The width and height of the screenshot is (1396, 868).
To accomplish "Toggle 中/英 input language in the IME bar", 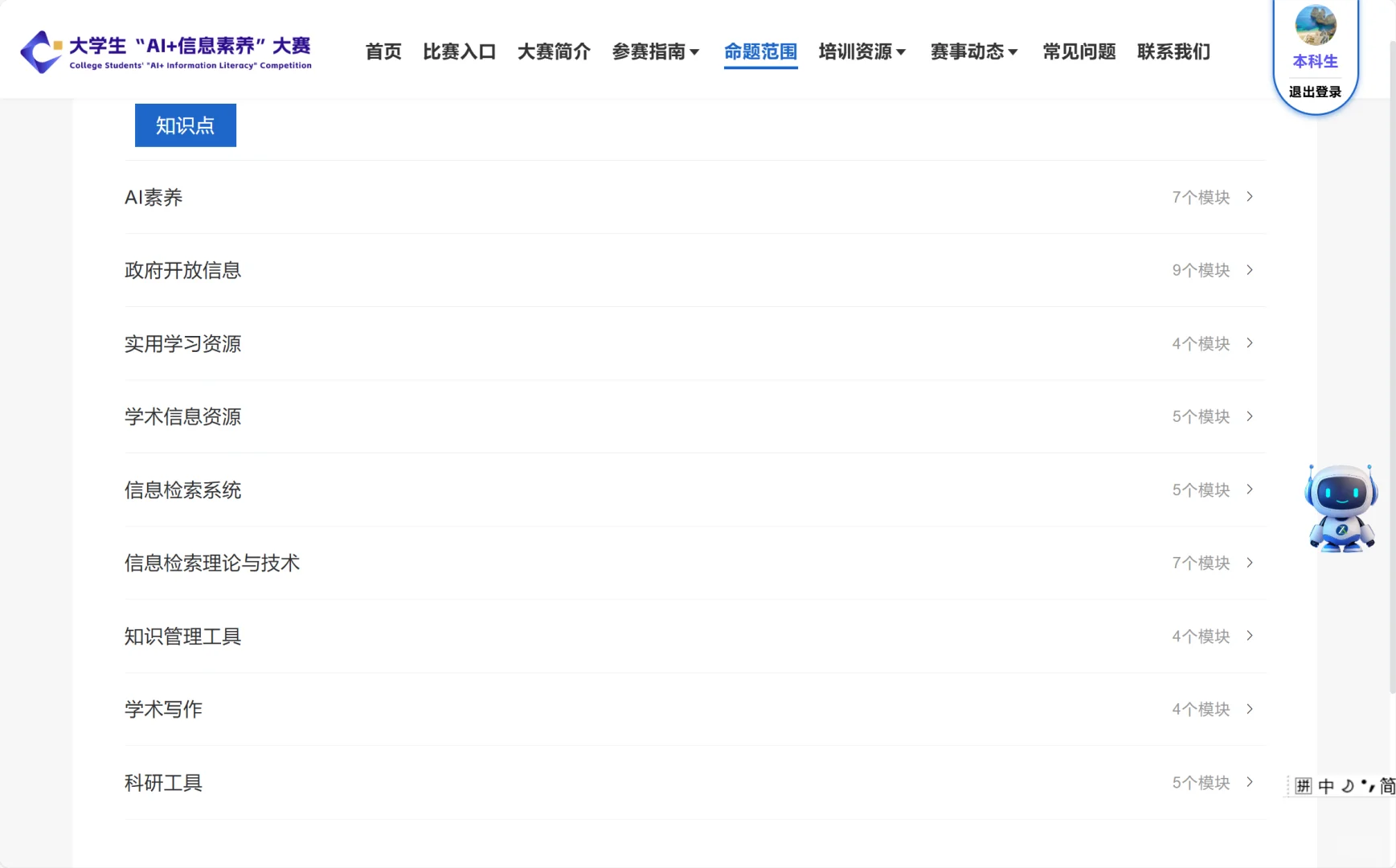I will point(1324,786).
